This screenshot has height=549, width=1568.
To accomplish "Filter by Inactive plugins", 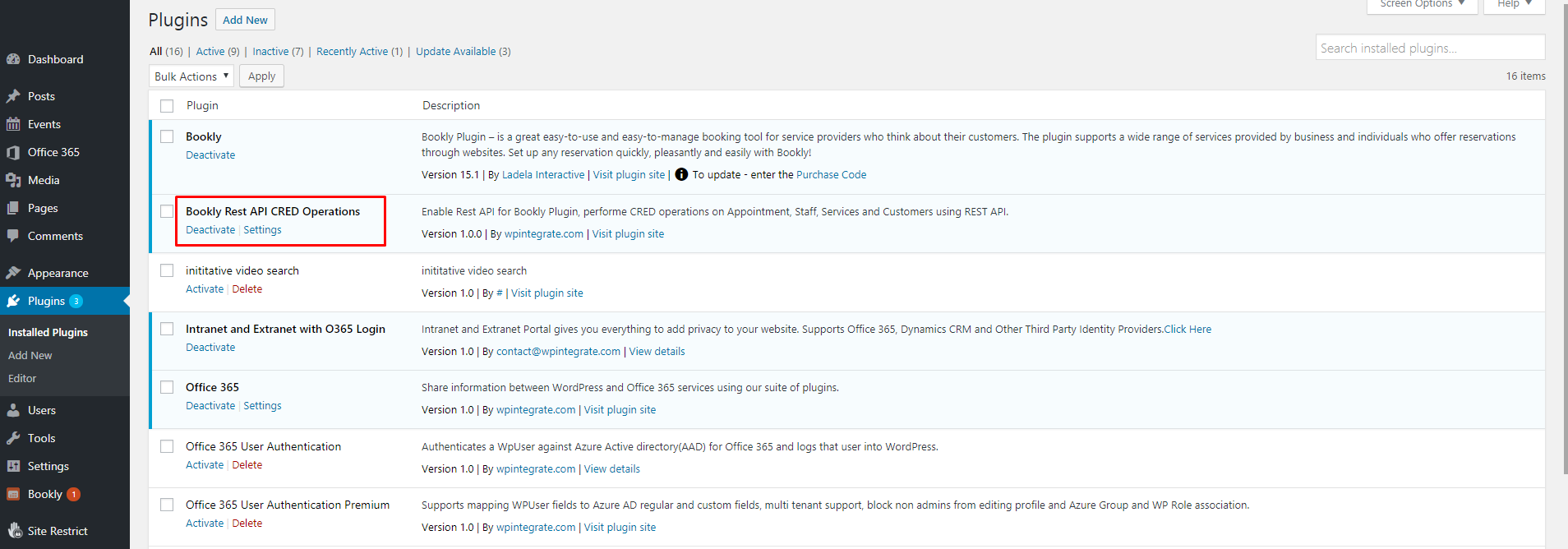I will [x=278, y=51].
